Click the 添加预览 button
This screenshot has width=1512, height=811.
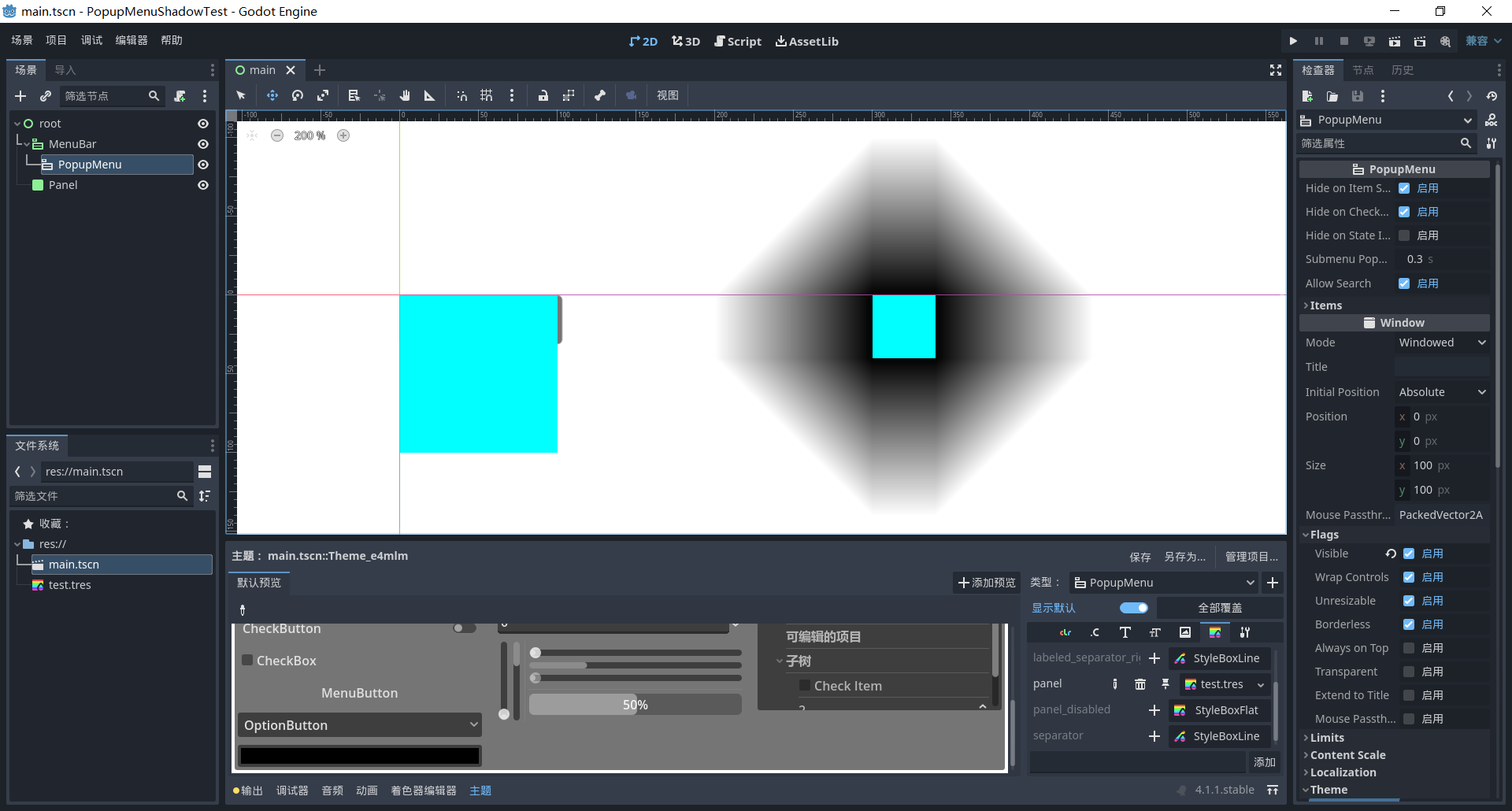[987, 583]
